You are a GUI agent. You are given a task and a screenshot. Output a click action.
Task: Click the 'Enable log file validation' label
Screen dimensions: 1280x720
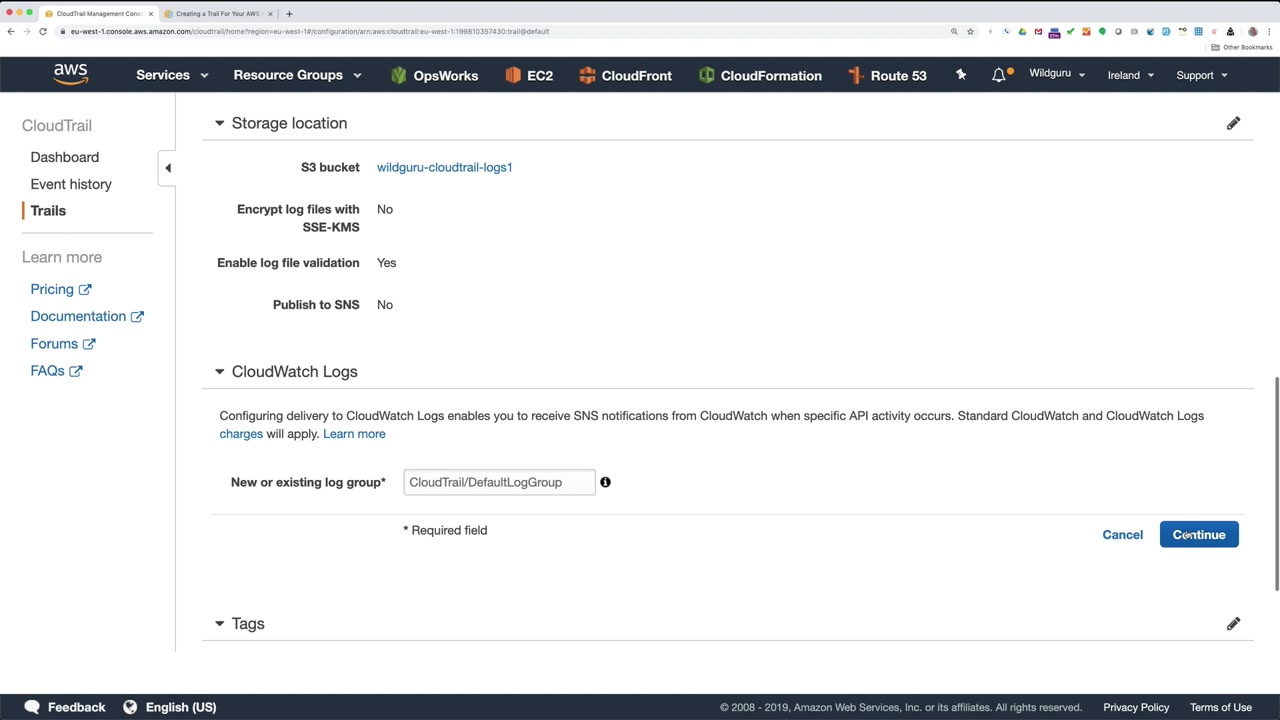(x=288, y=263)
